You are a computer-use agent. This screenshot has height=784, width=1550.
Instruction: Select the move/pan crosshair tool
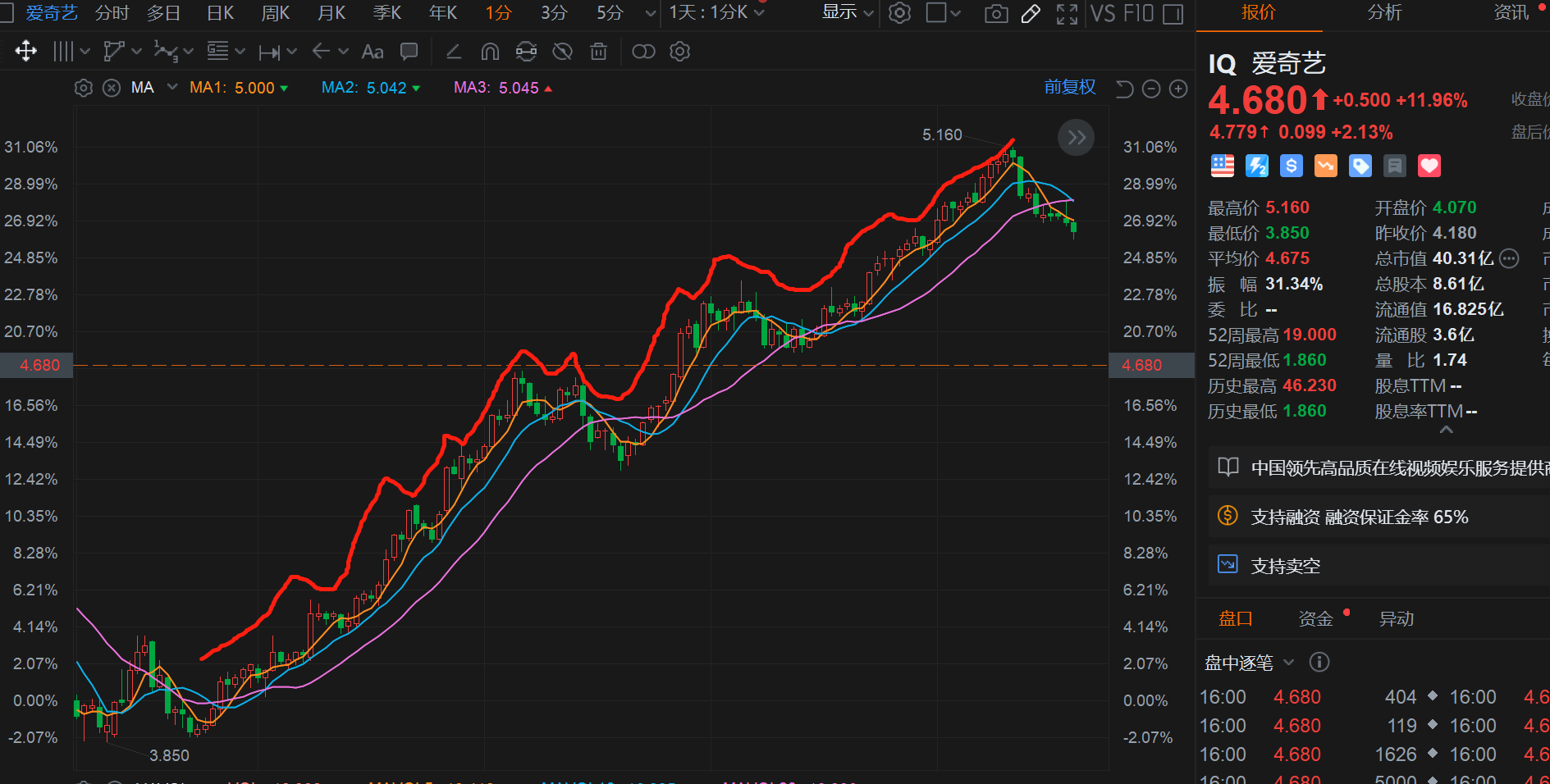pyautogui.click(x=26, y=52)
